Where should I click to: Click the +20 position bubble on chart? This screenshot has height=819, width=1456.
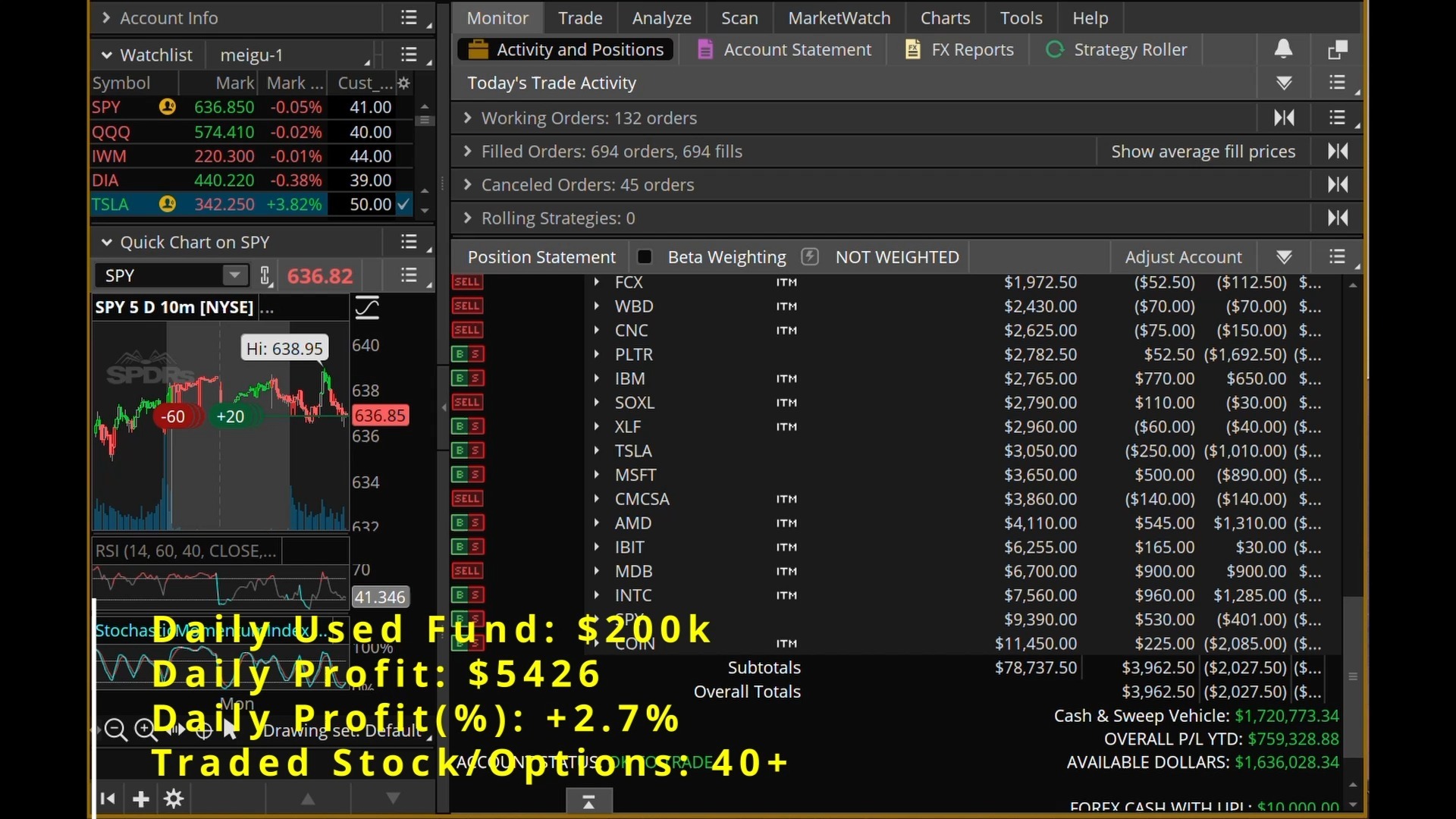point(231,416)
